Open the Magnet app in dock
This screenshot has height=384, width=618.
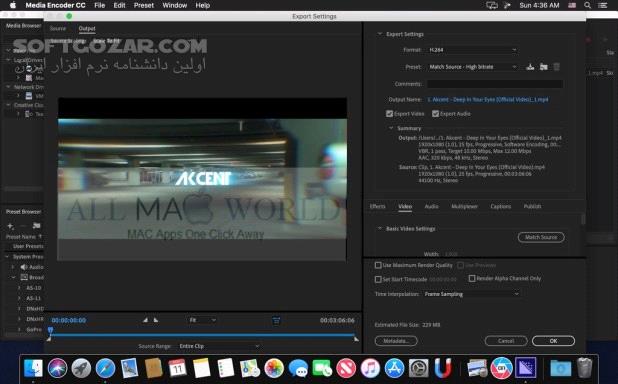442,369
